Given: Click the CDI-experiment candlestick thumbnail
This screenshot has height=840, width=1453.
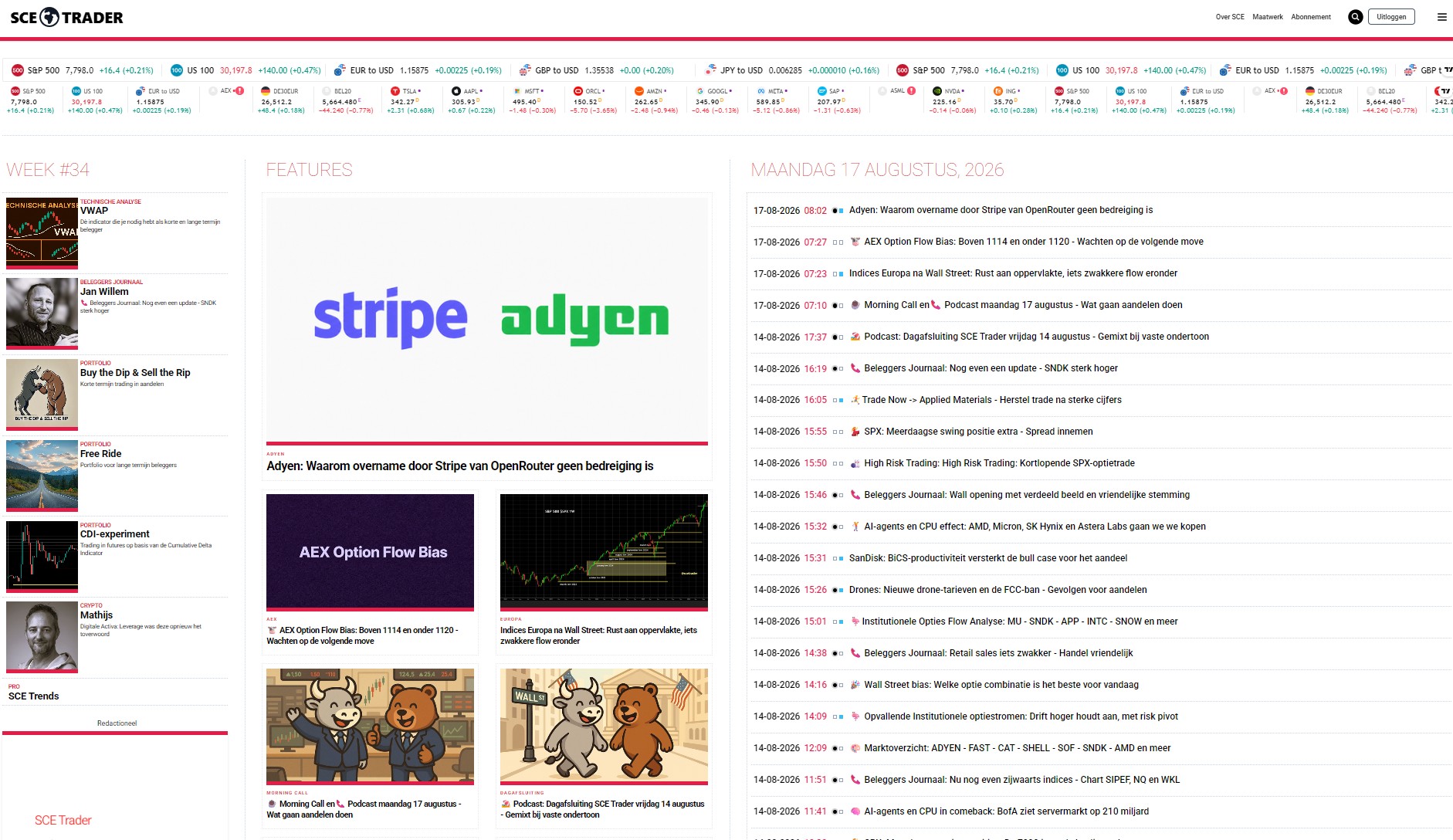Looking at the screenshot, I should pyautogui.click(x=42, y=556).
